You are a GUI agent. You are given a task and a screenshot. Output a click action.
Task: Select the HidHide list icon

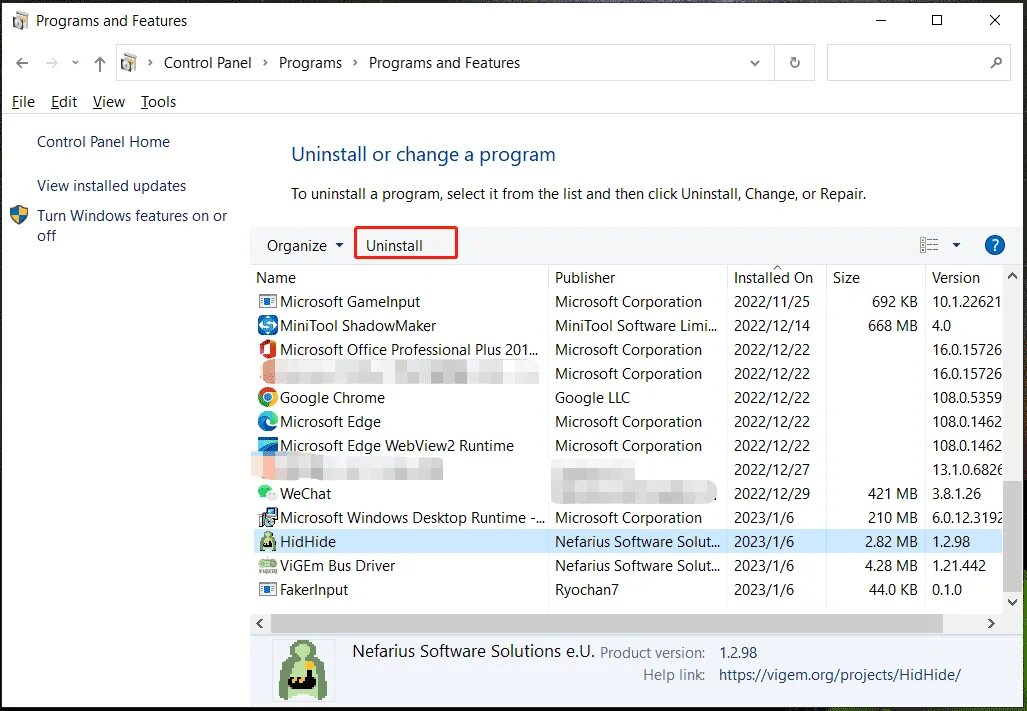click(x=267, y=542)
